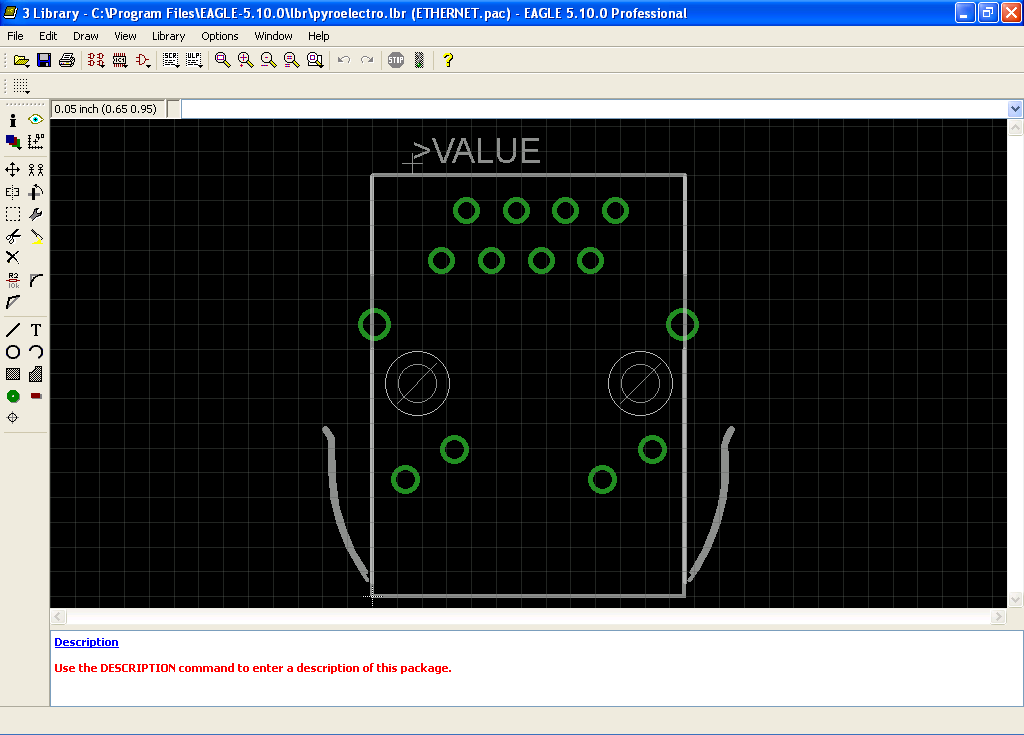Viewport: 1024px width, 735px height.
Task: Open the Display layers tool
Action: point(13,142)
